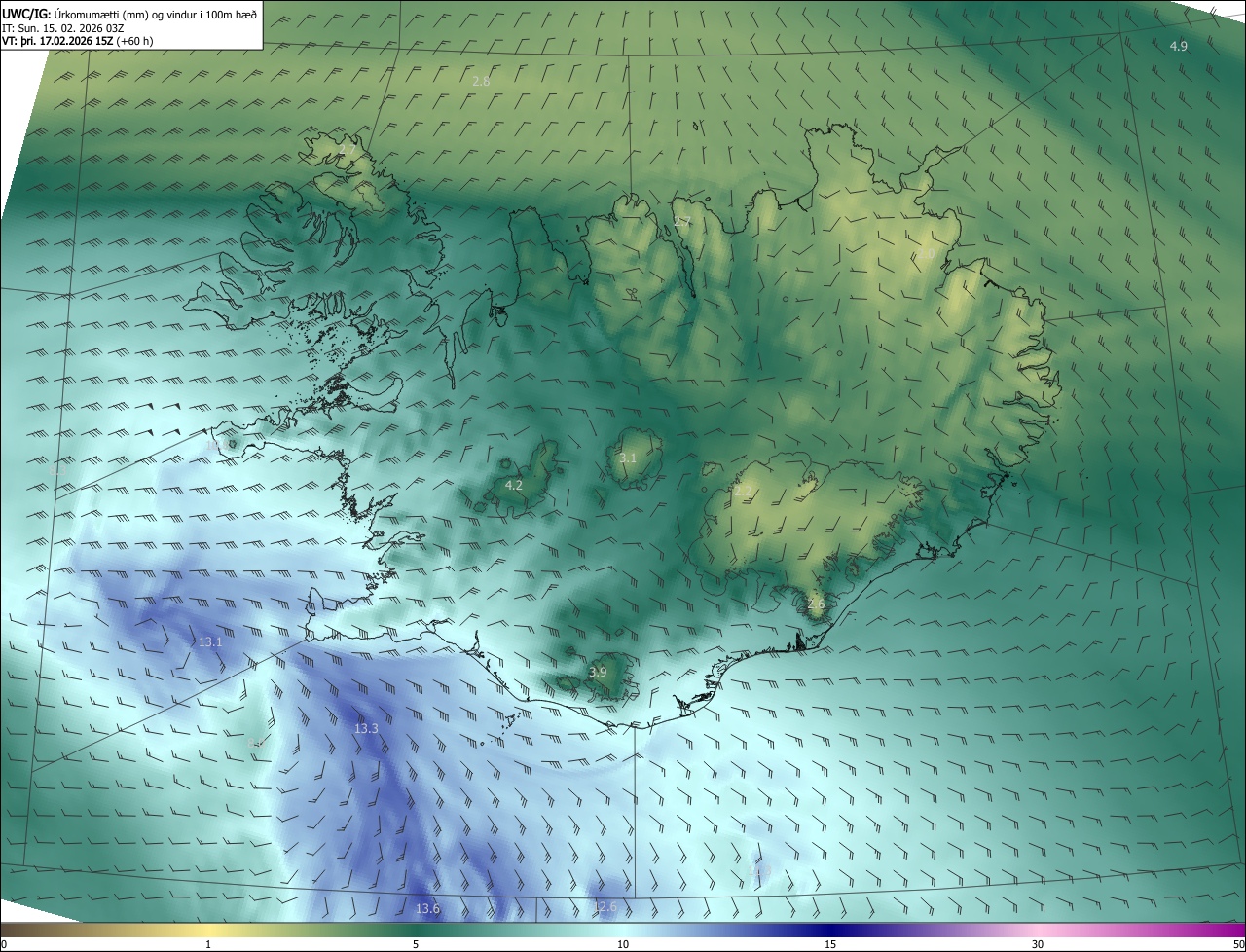The height and width of the screenshot is (952, 1246).
Task: Click the "VT: þri. 17.02.2026 15Z" valid time line
Action: tap(56, 41)
